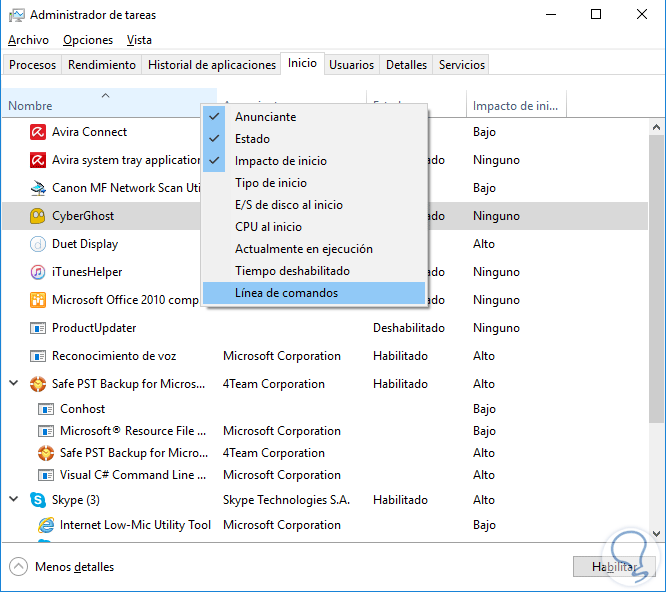Enable the E/S de disco al inicio column
The width and height of the screenshot is (666, 592).
point(314,205)
